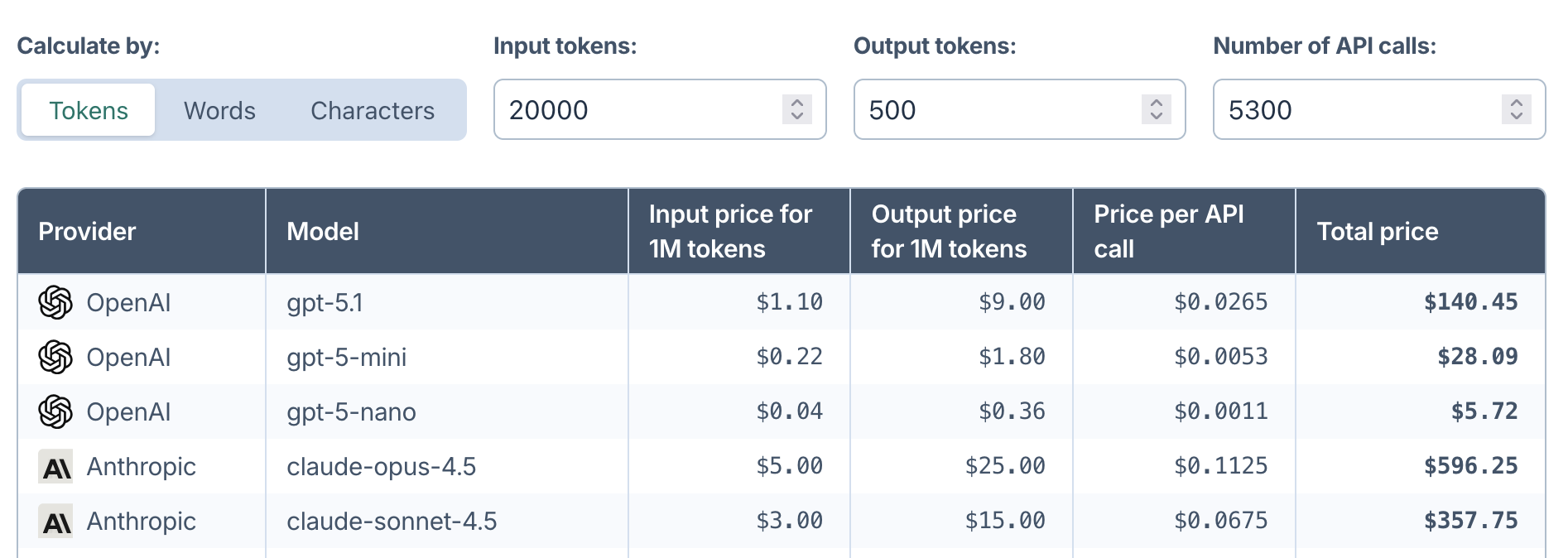
Task: Click the Anthropic logo beside claude-sonnet-4.5
Action: click(x=55, y=522)
